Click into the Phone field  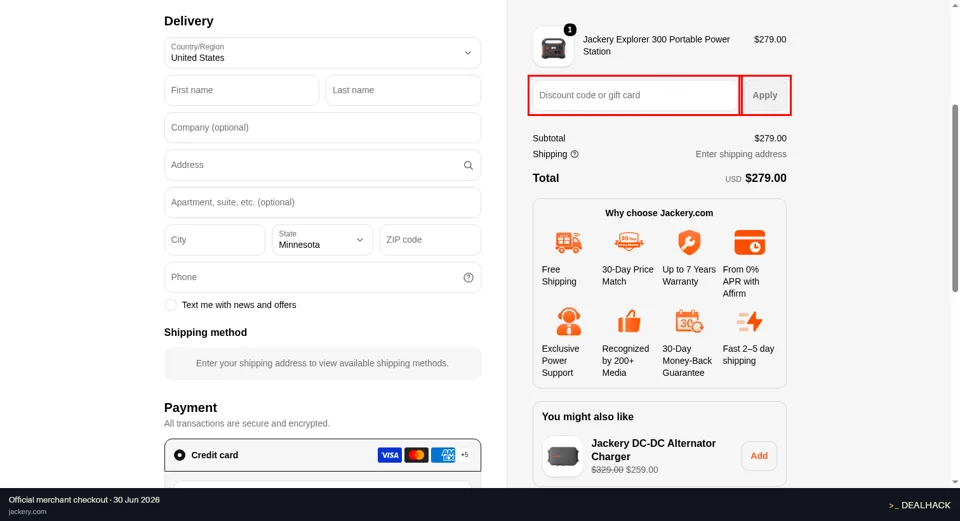tap(323, 277)
